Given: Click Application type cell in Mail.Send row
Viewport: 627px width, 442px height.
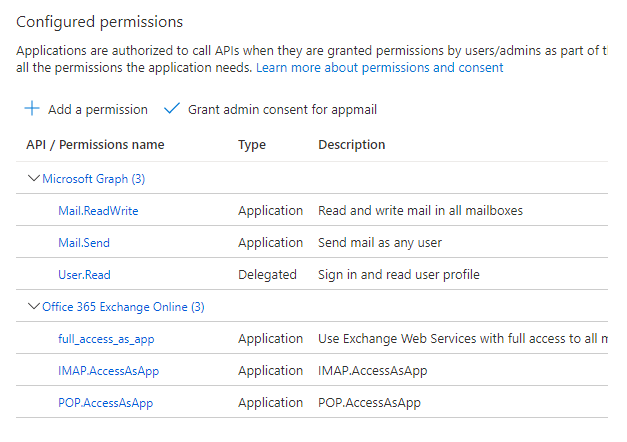Looking at the screenshot, I should (x=271, y=243).
